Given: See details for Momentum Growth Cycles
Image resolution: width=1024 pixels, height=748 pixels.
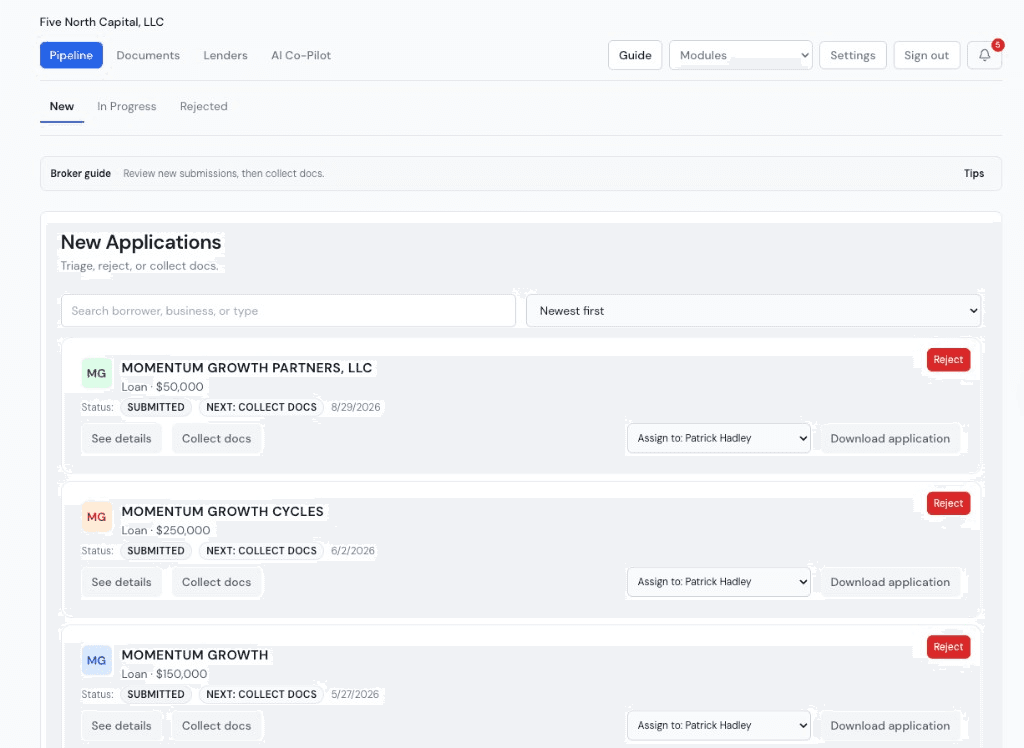Looking at the screenshot, I should pos(121,582).
